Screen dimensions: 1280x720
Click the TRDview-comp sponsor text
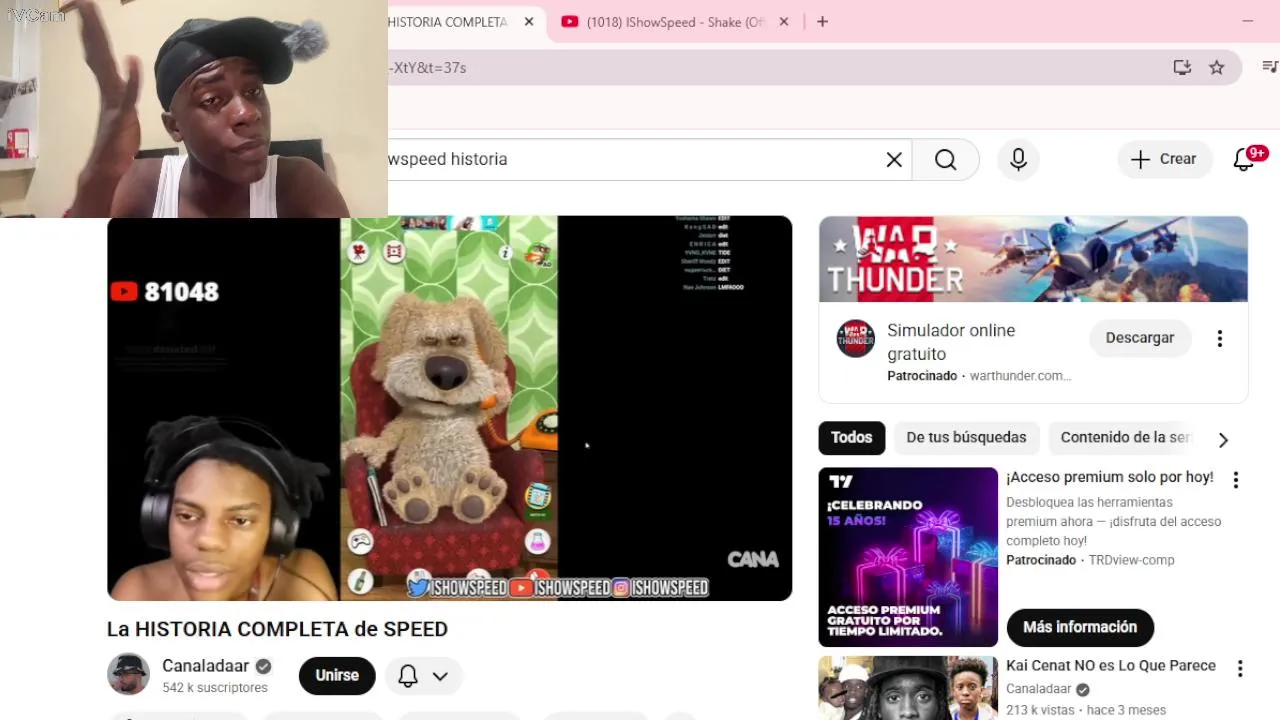coord(1131,560)
